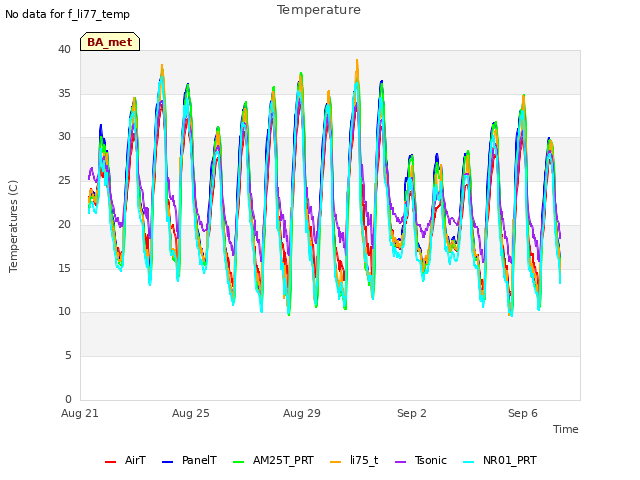The image size is (640, 480).
Task: Click the BA_met label box
Action: (x=110, y=42)
